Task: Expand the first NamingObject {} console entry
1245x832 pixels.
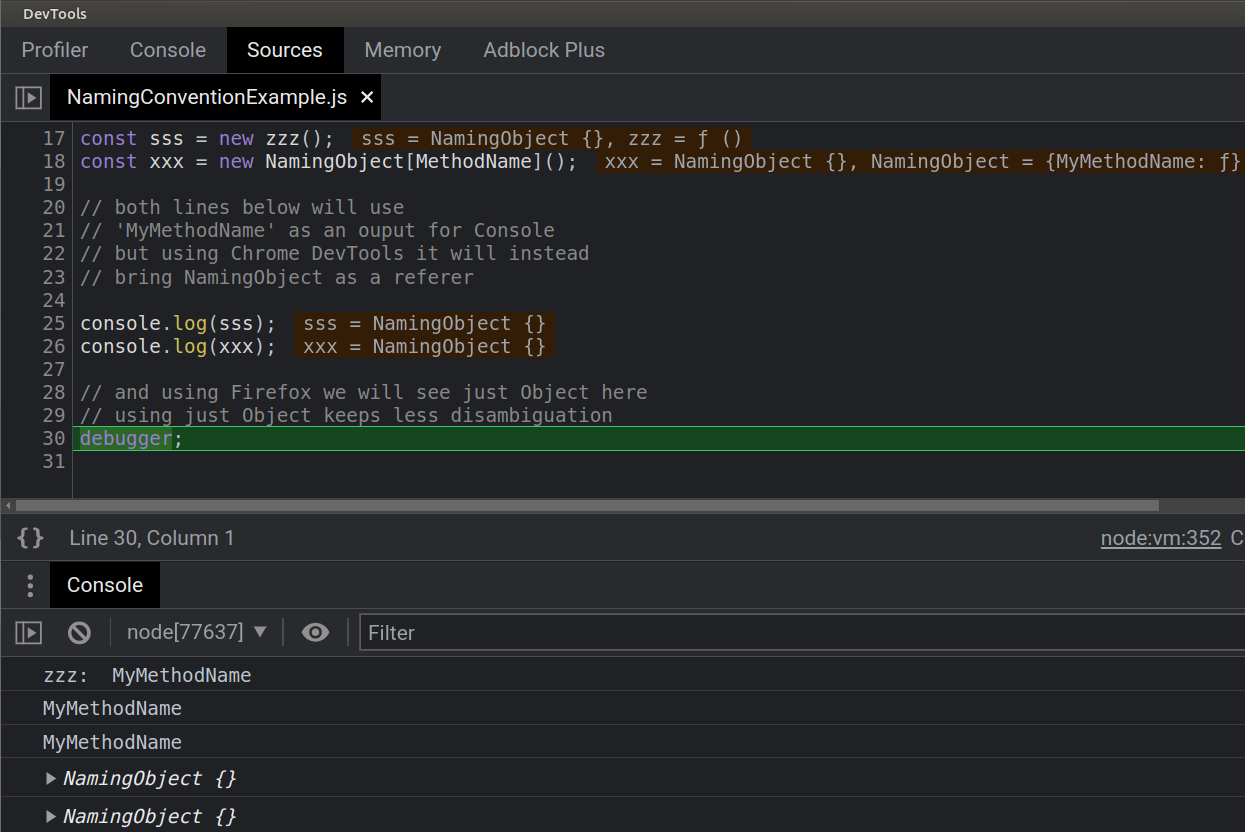Action: (x=50, y=778)
